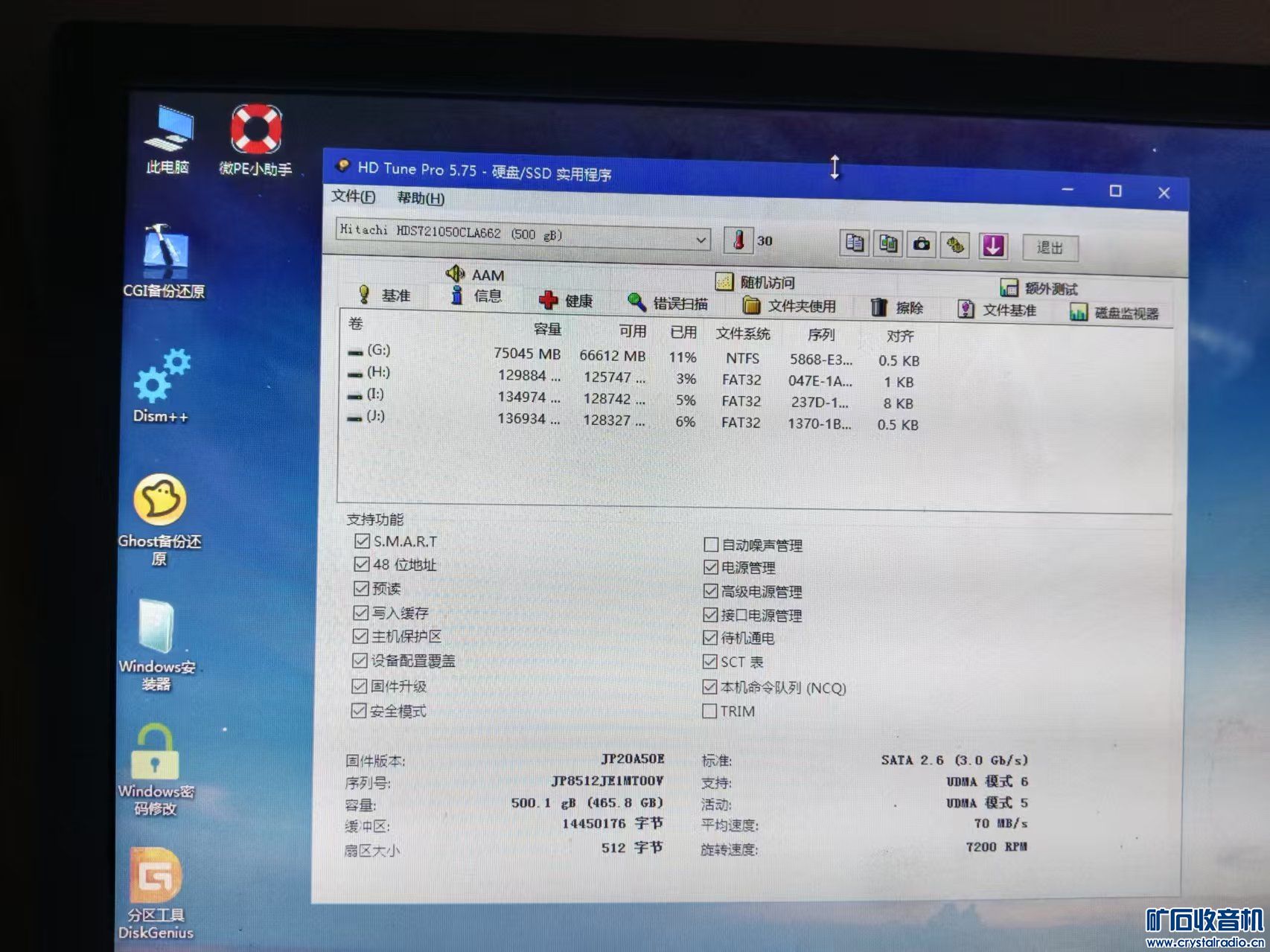Open CGI备份还原 desktop shortcut
This screenshot has height=952, width=1270.
pos(164,261)
